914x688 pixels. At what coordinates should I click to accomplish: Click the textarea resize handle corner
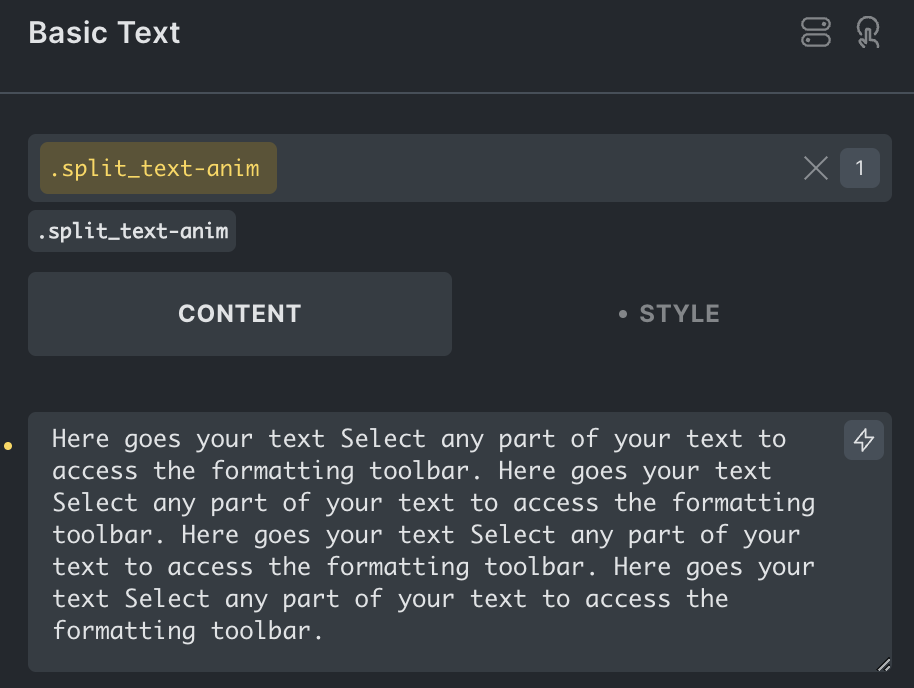[x=884, y=665]
